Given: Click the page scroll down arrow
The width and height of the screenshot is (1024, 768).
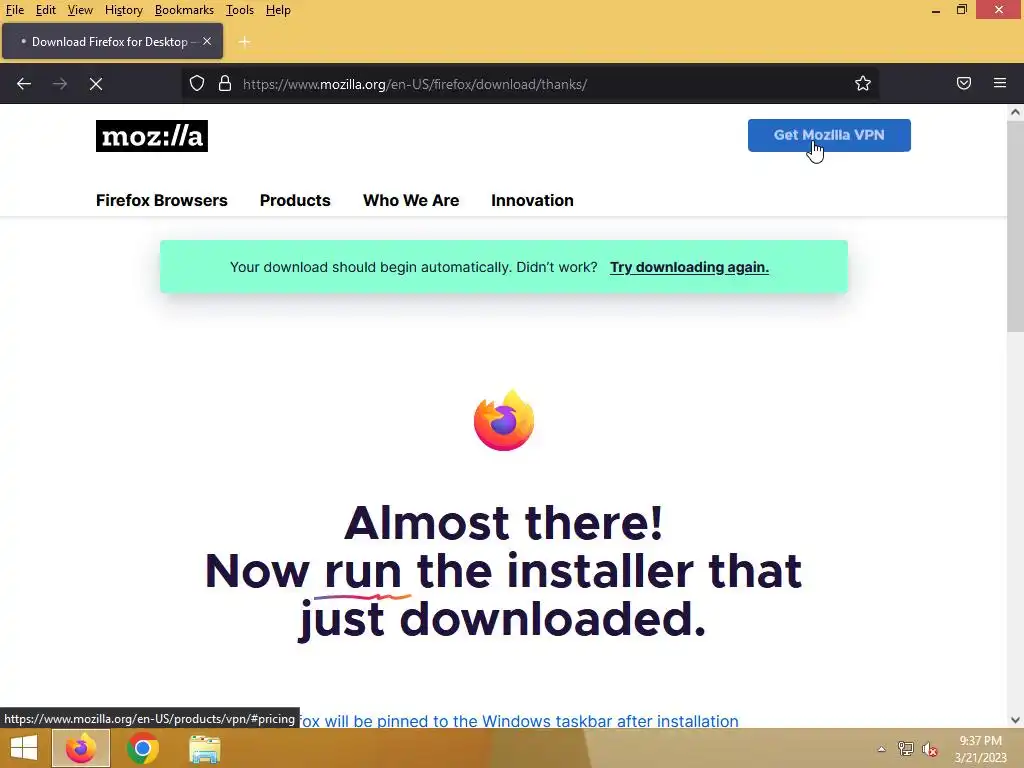Looking at the screenshot, I should coord(1015,720).
